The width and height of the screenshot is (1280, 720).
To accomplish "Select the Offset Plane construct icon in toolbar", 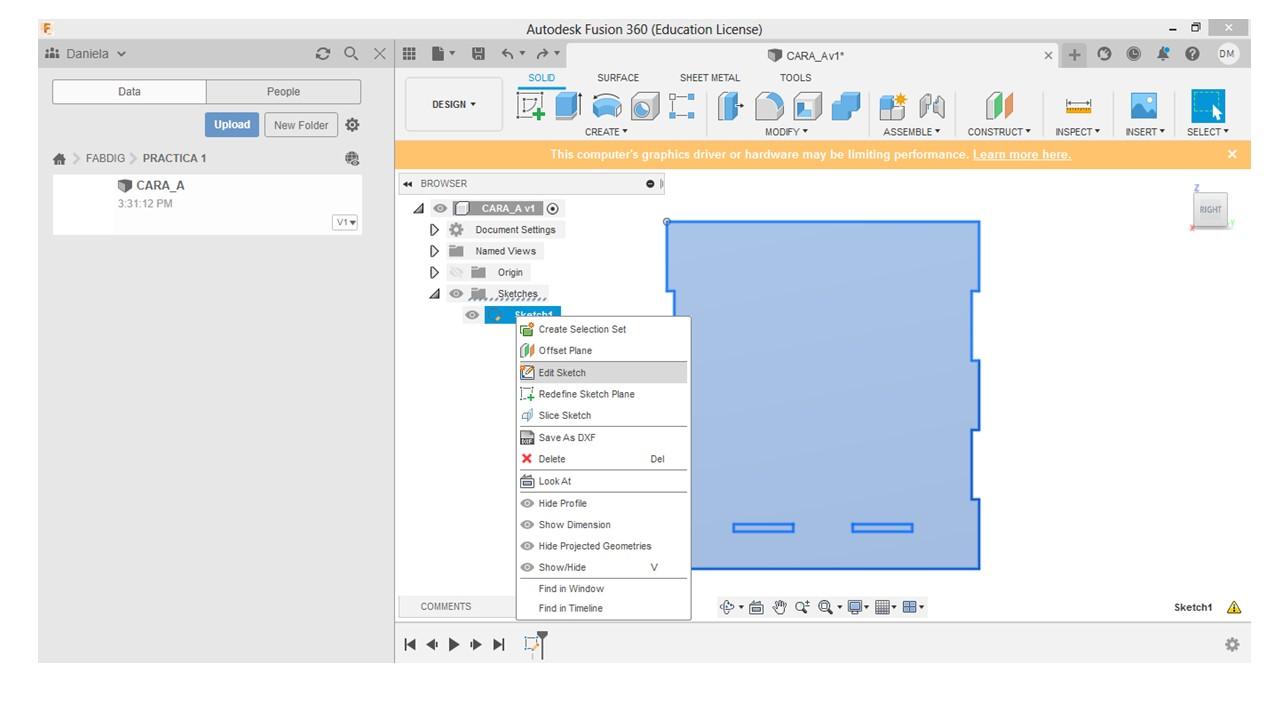I will 999,106.
